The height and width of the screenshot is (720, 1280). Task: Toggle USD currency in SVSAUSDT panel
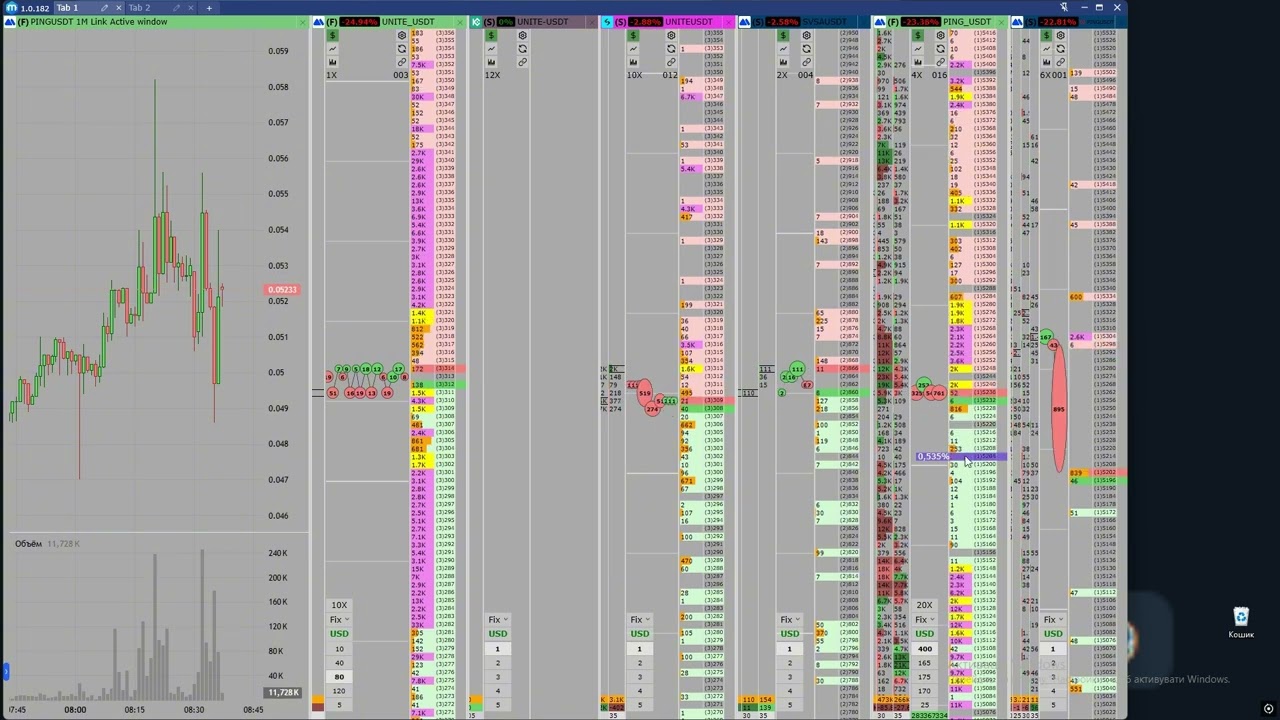point(789,634)
